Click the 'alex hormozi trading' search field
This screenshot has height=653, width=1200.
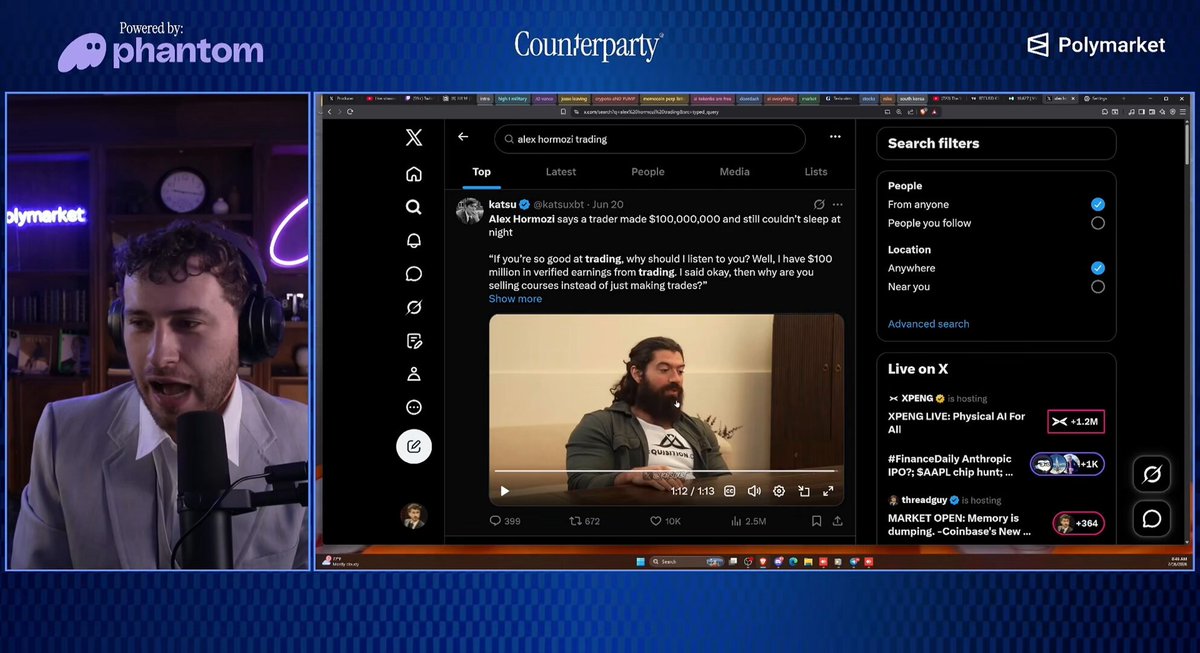[x=650, y=139]
